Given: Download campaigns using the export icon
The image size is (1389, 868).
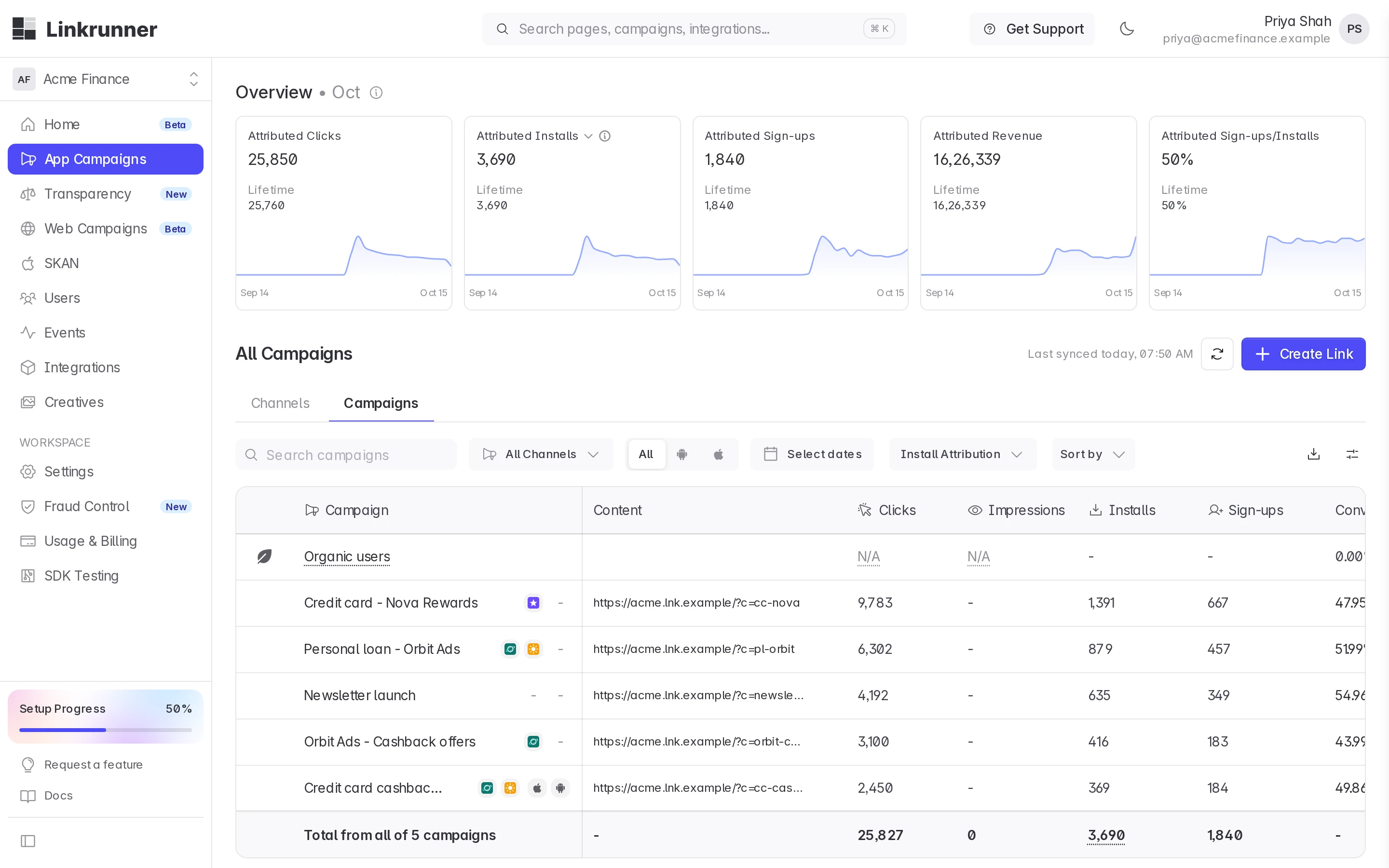Looking at the screenshot, I should point(1313,454).
